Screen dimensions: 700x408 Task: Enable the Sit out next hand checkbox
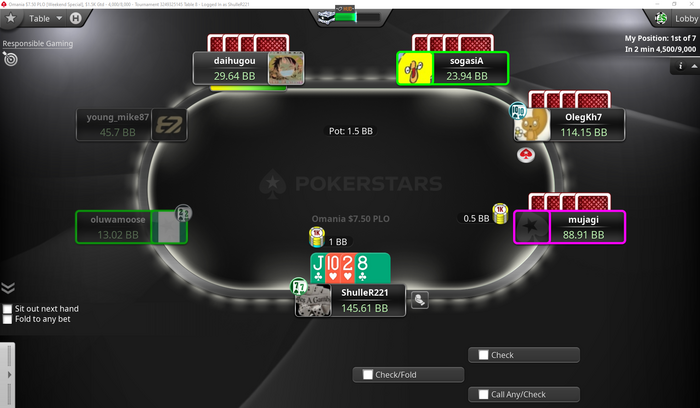7,309
